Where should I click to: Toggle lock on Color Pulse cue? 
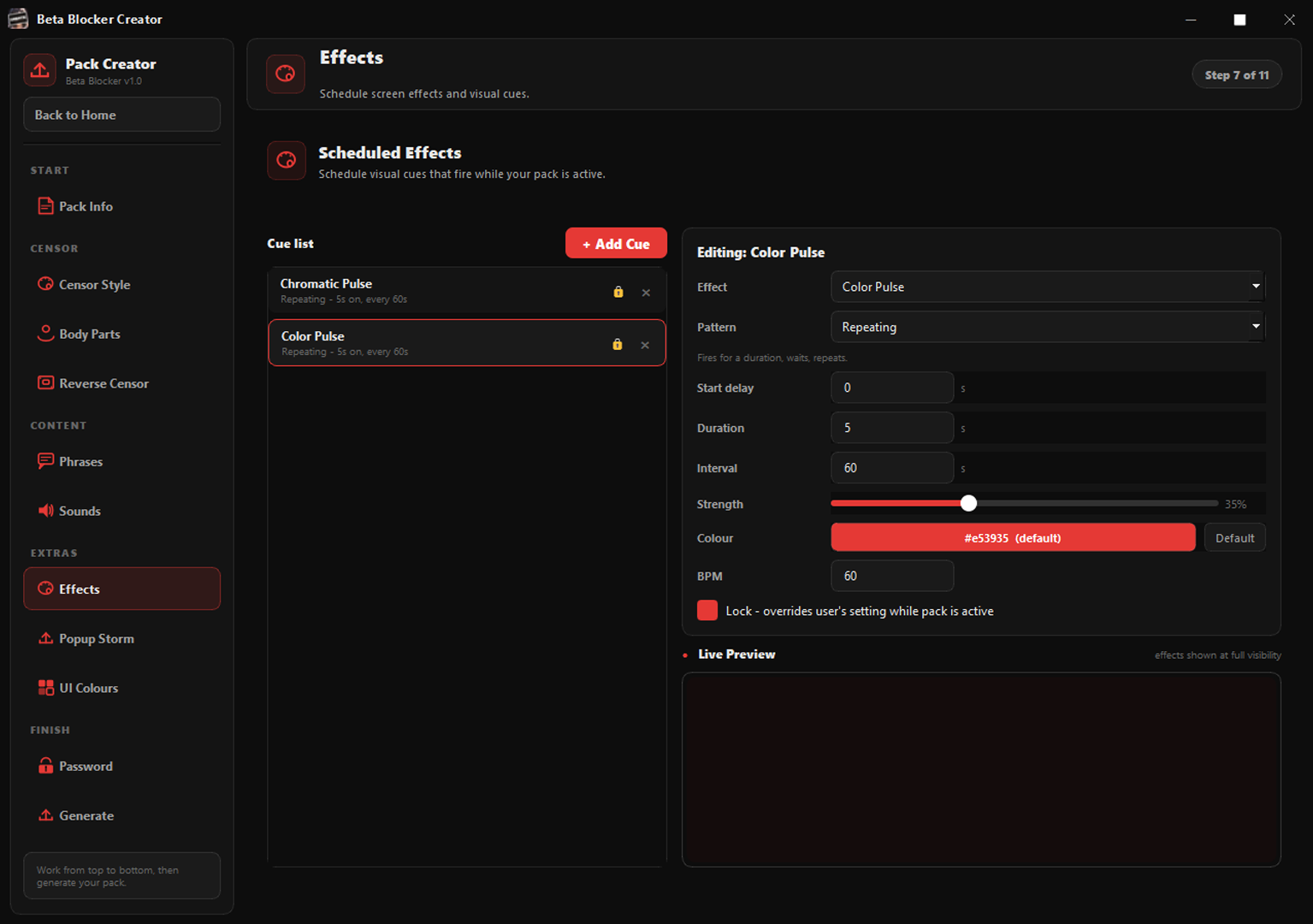(x=618, y=344)
